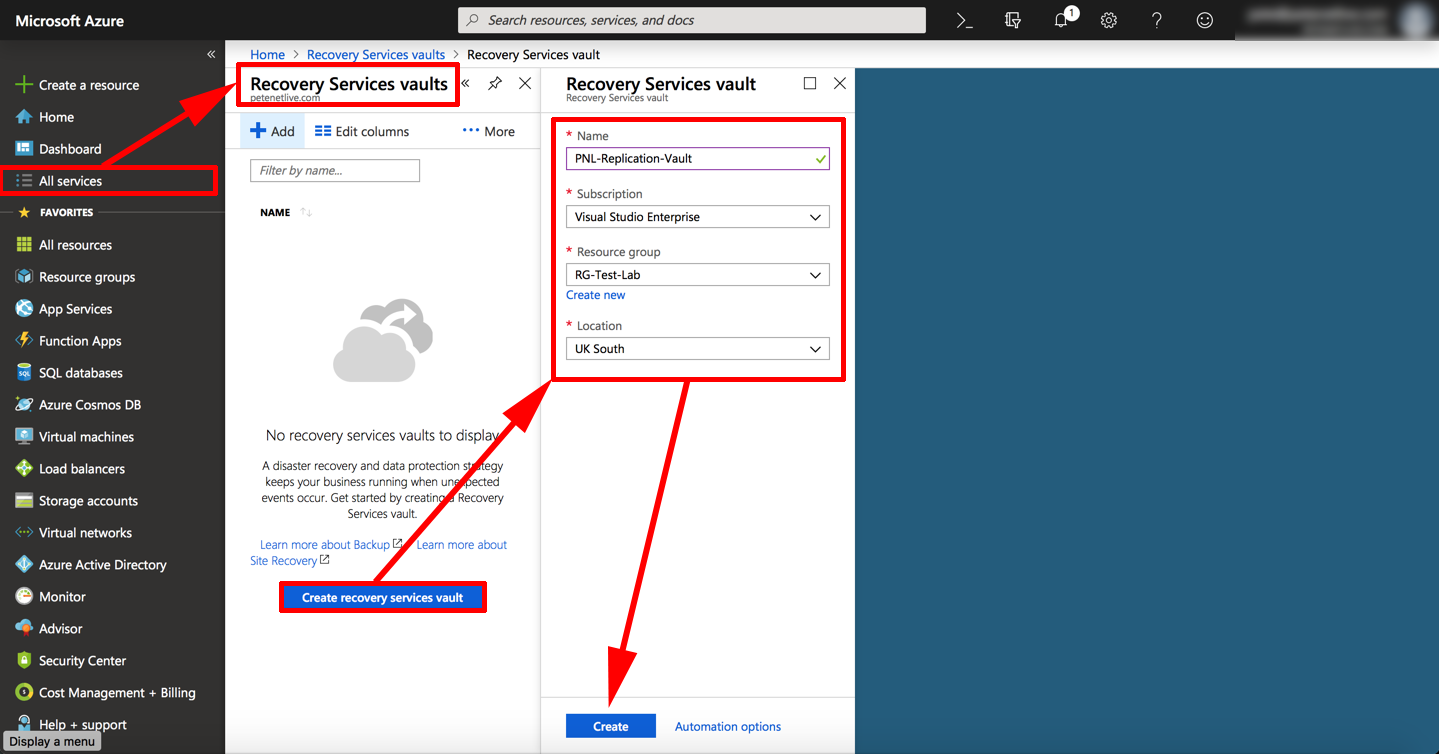Go to Home in sidebar

click(x=56, y=117)
